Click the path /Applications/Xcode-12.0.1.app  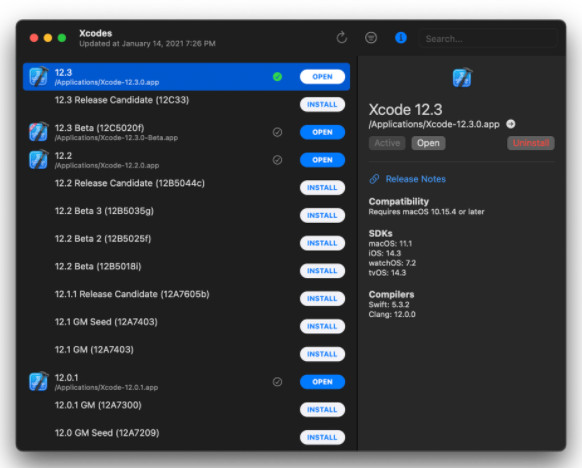[106, 387]
